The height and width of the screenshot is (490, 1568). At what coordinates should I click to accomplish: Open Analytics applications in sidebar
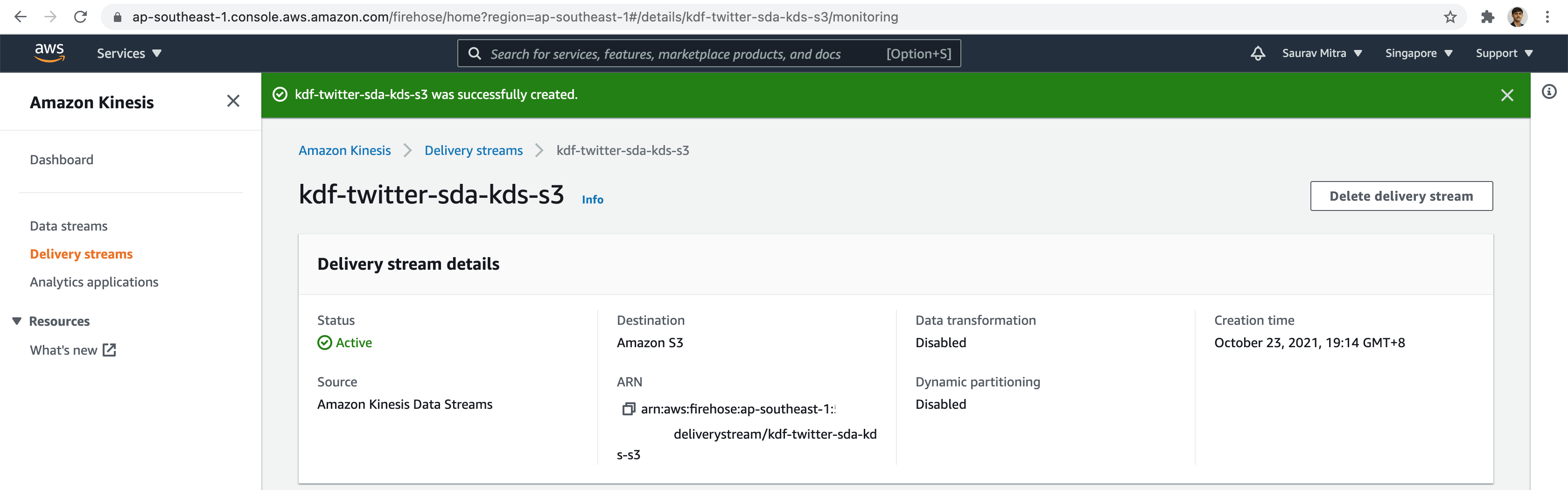tap(94, 282)
